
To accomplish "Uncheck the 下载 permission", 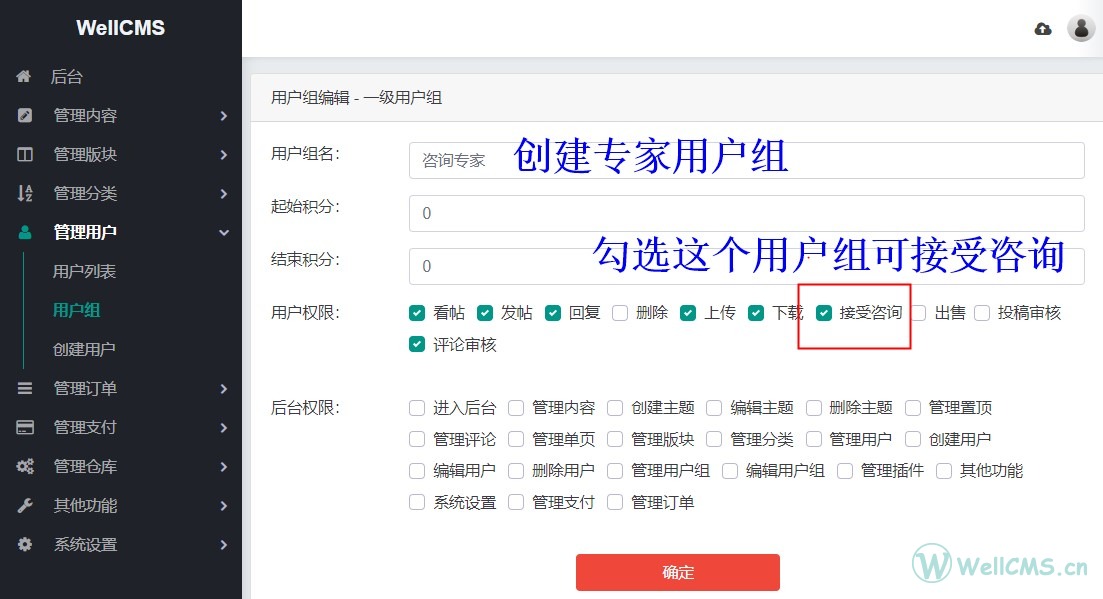I will click(756, 313).
